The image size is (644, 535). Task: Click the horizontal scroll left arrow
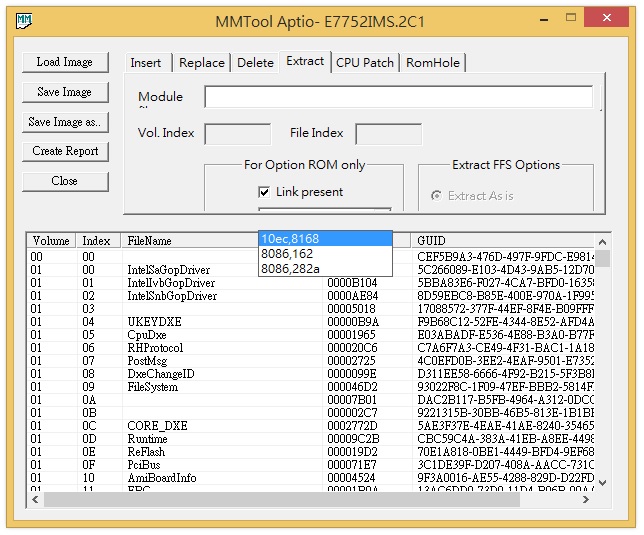(35, 499)
